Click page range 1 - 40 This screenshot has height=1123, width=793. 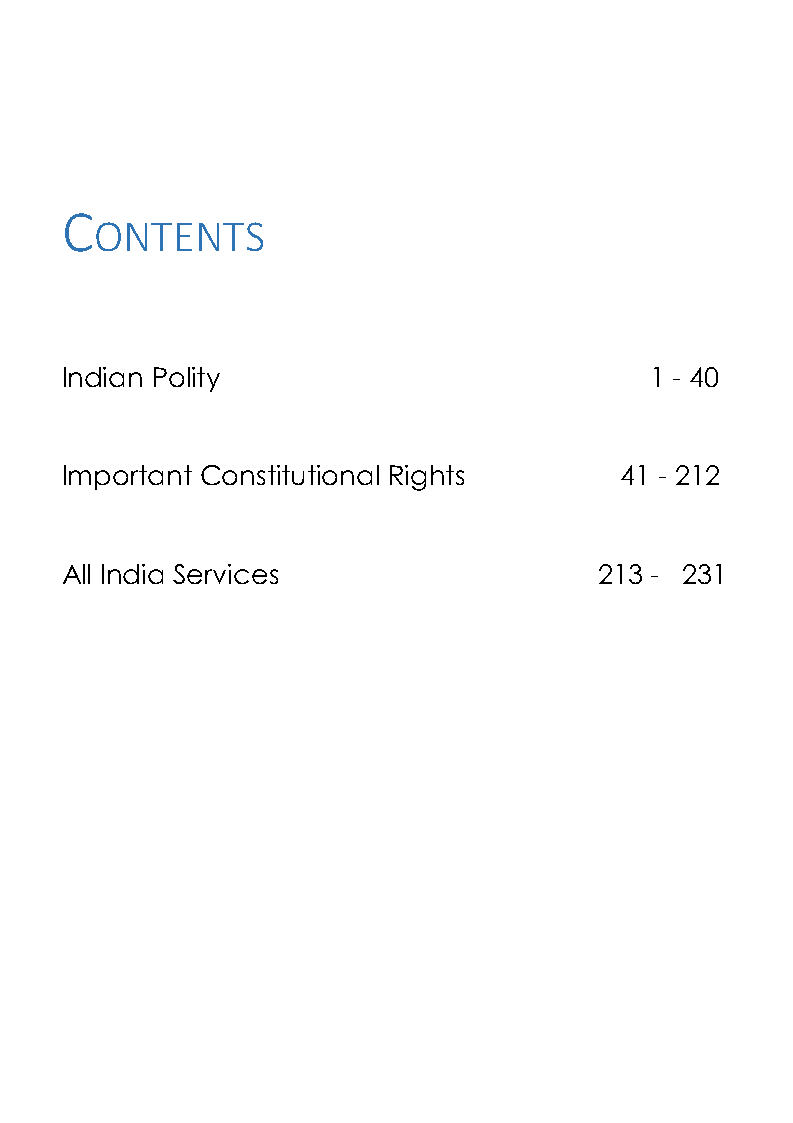pyautogui.click(x=684, y=378)
